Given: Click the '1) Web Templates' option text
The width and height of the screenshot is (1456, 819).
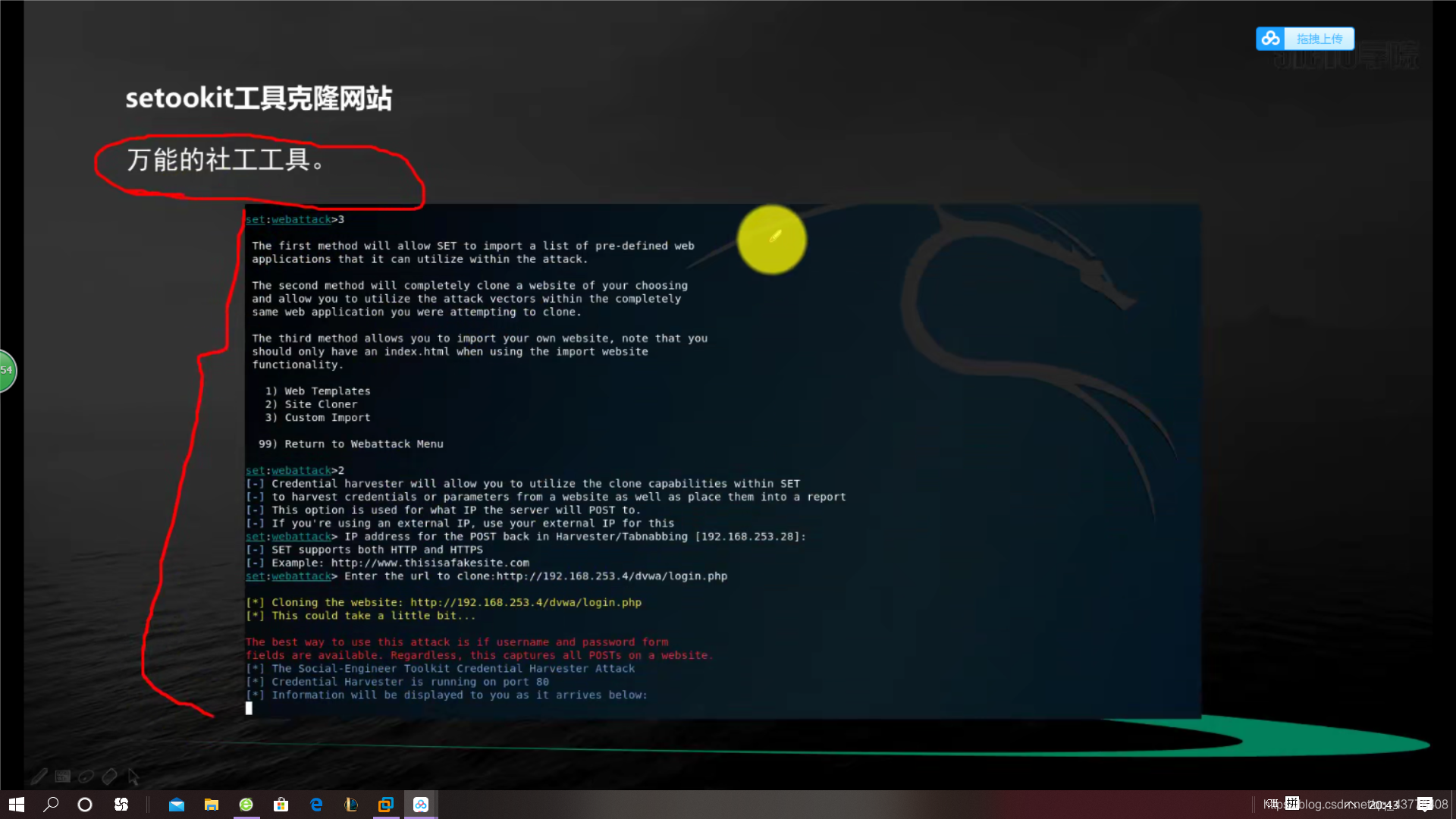Looking at the screenshot, I should coord(318,391).
